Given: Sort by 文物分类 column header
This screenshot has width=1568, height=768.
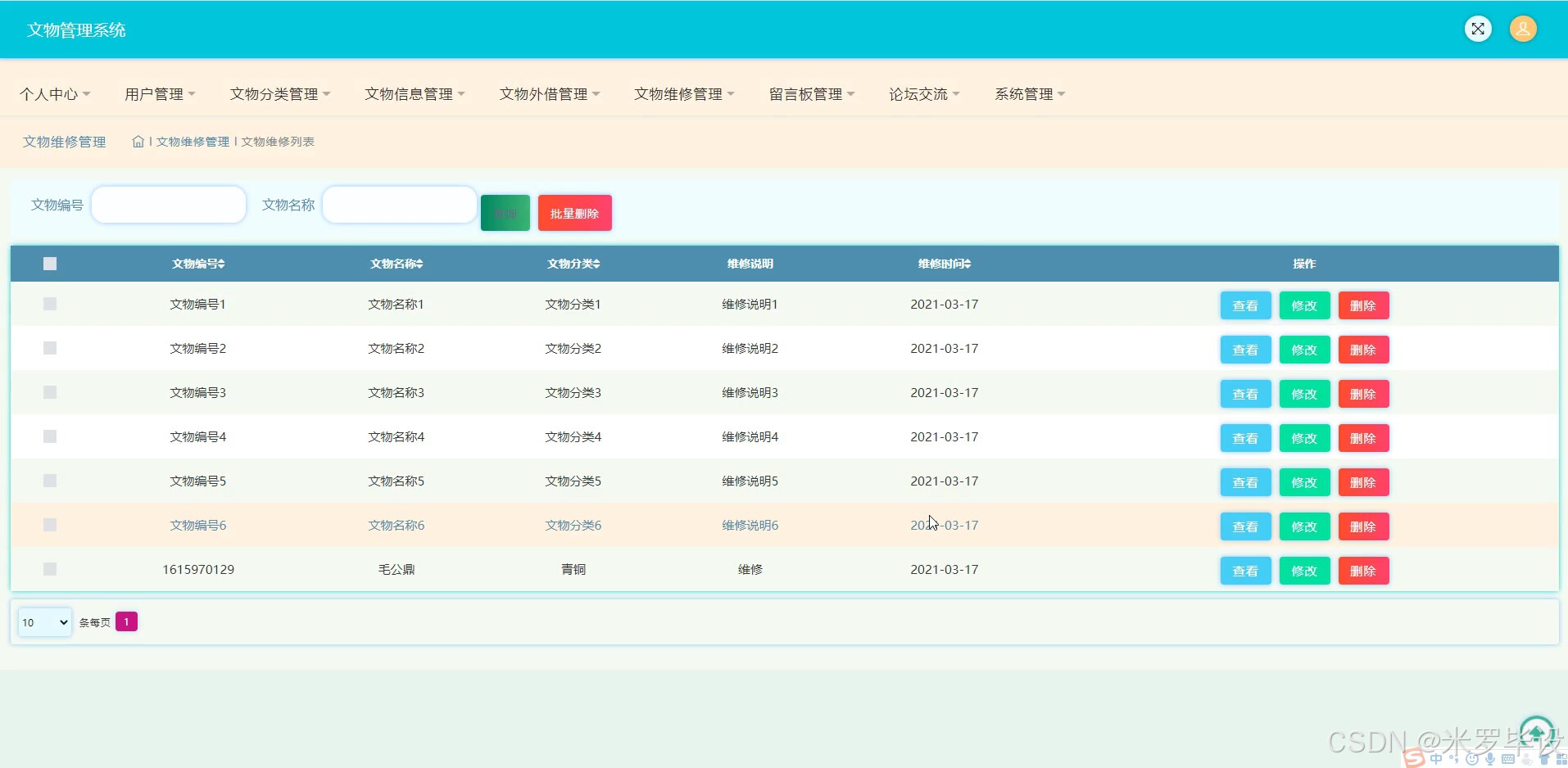Looking at the screenshot, I should click(x=573, y=264).
